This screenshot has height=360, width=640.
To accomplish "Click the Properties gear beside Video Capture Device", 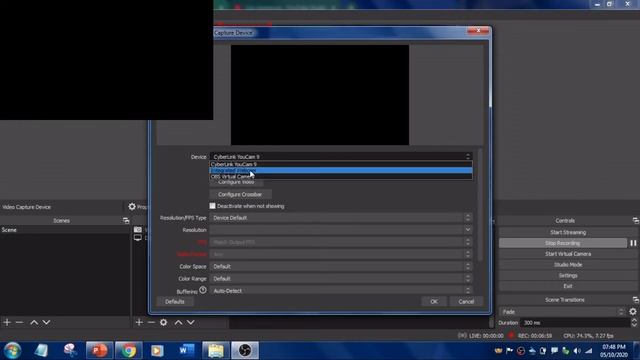I will point(132,207).
